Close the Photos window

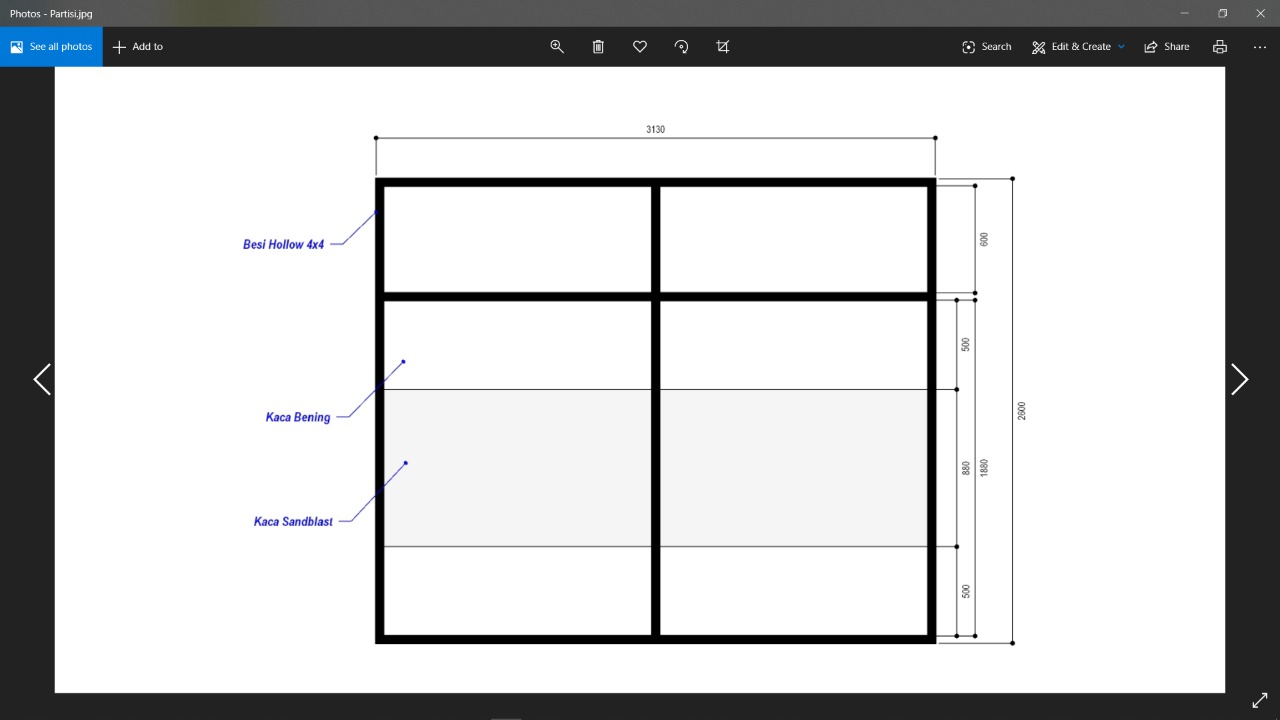click(x=1260, y=13)
